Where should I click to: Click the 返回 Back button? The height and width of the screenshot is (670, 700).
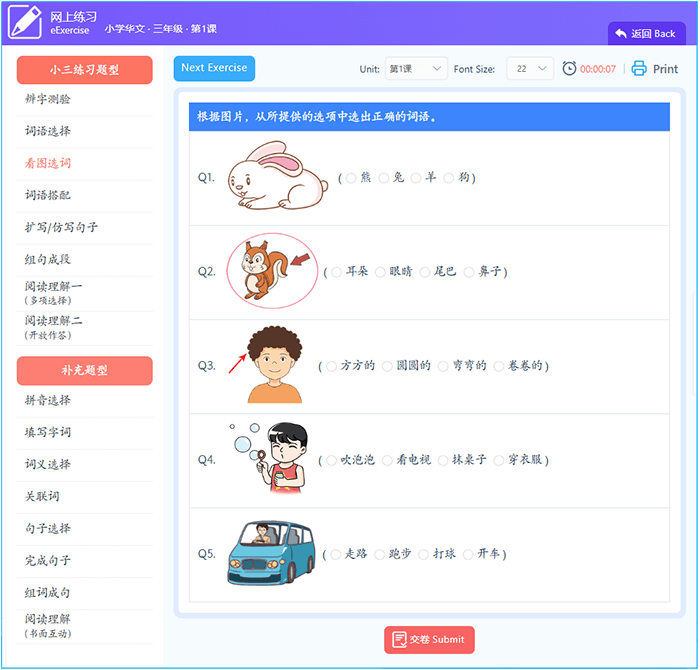coord(646,34)
